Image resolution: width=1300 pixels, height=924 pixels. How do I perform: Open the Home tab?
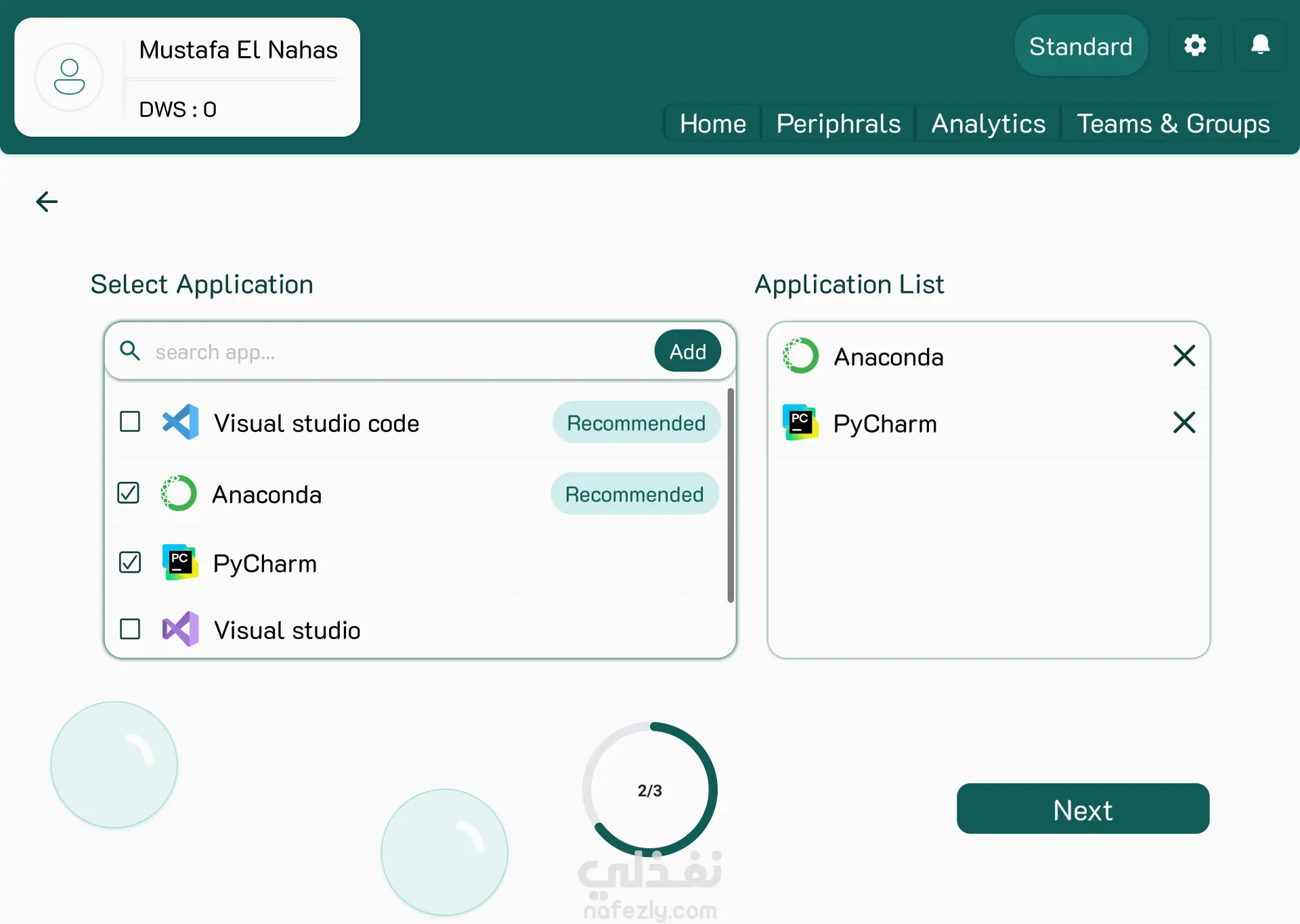coord(713,123)
